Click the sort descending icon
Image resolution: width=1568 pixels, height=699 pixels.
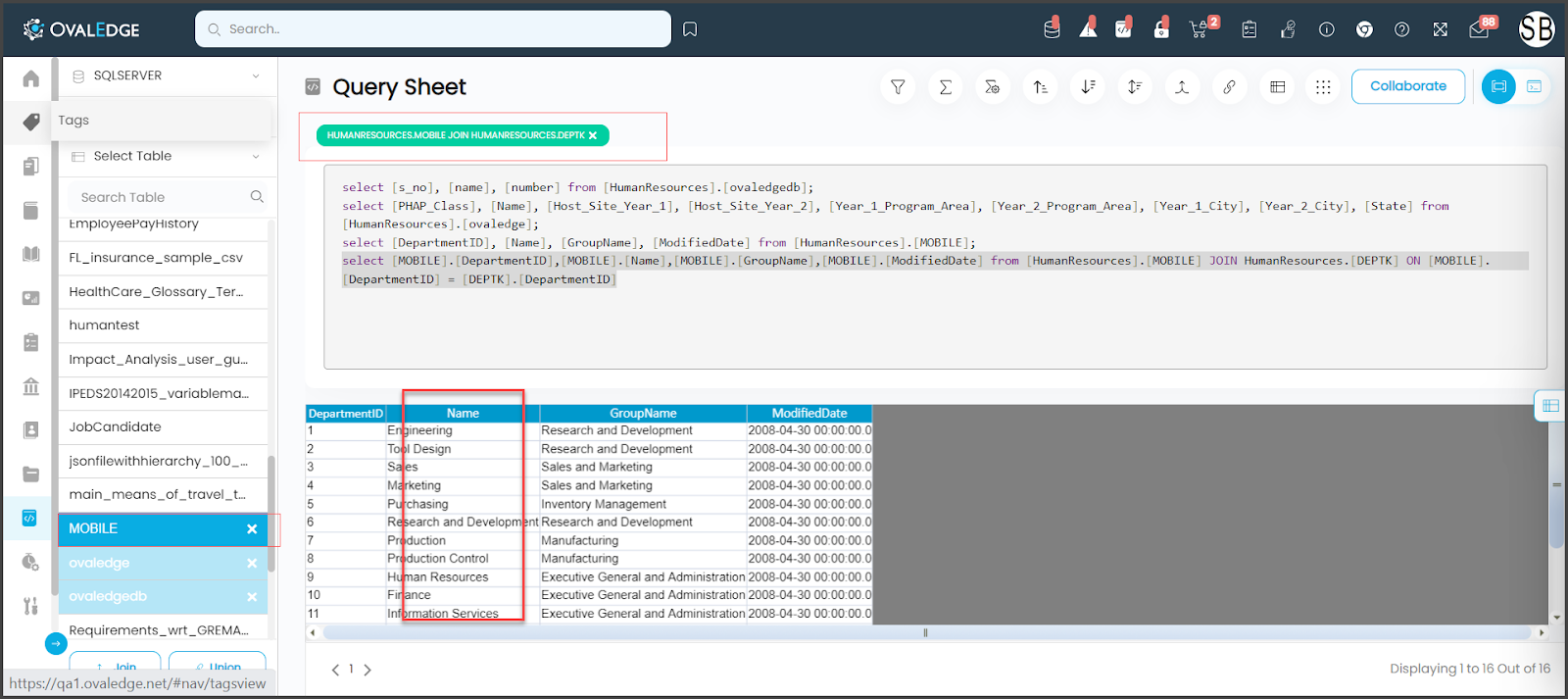coord(1087,86)
